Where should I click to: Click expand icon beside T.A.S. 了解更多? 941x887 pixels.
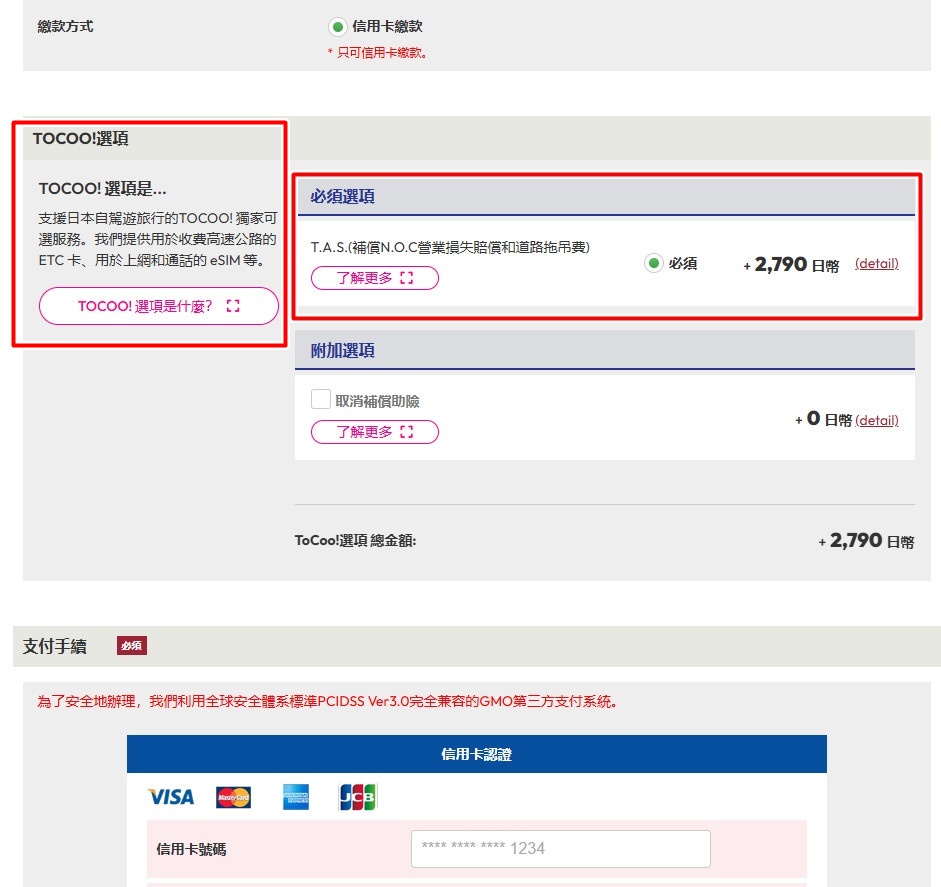coord(406,278)
